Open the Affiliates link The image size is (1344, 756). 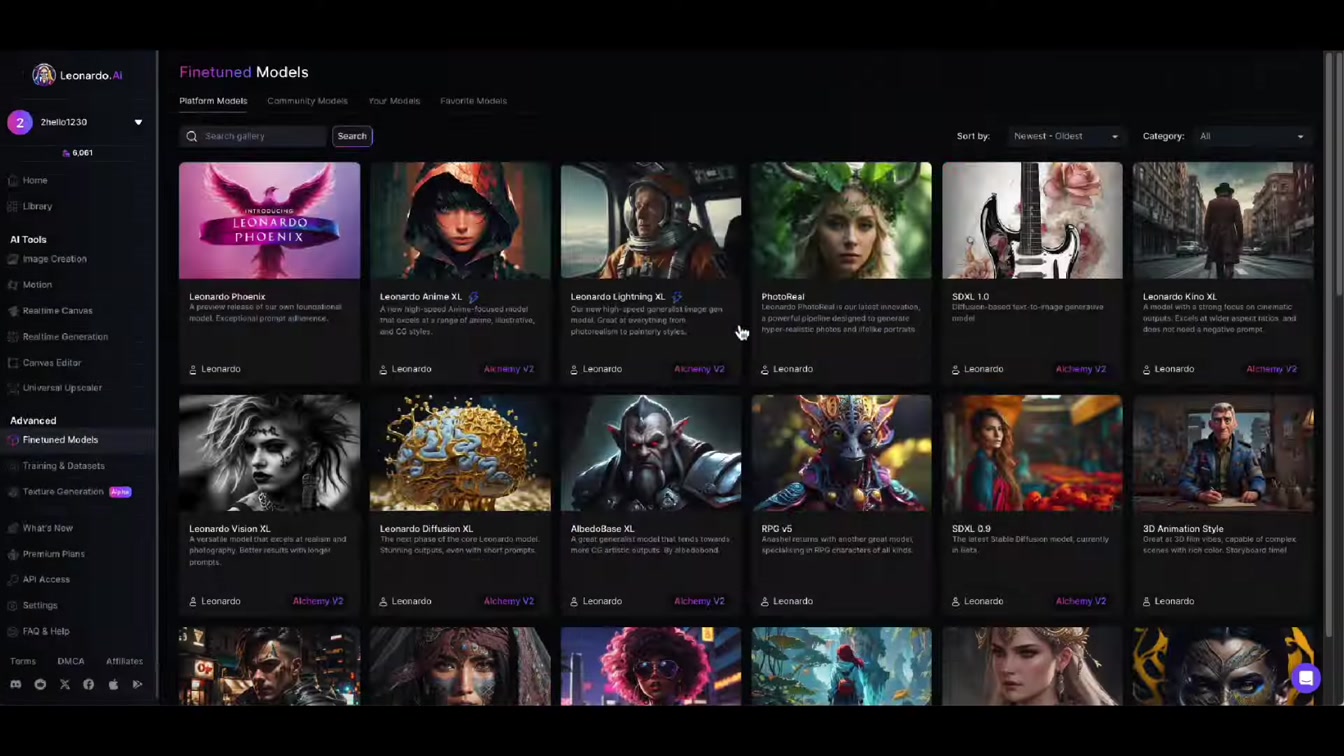(x=124, y=661)
